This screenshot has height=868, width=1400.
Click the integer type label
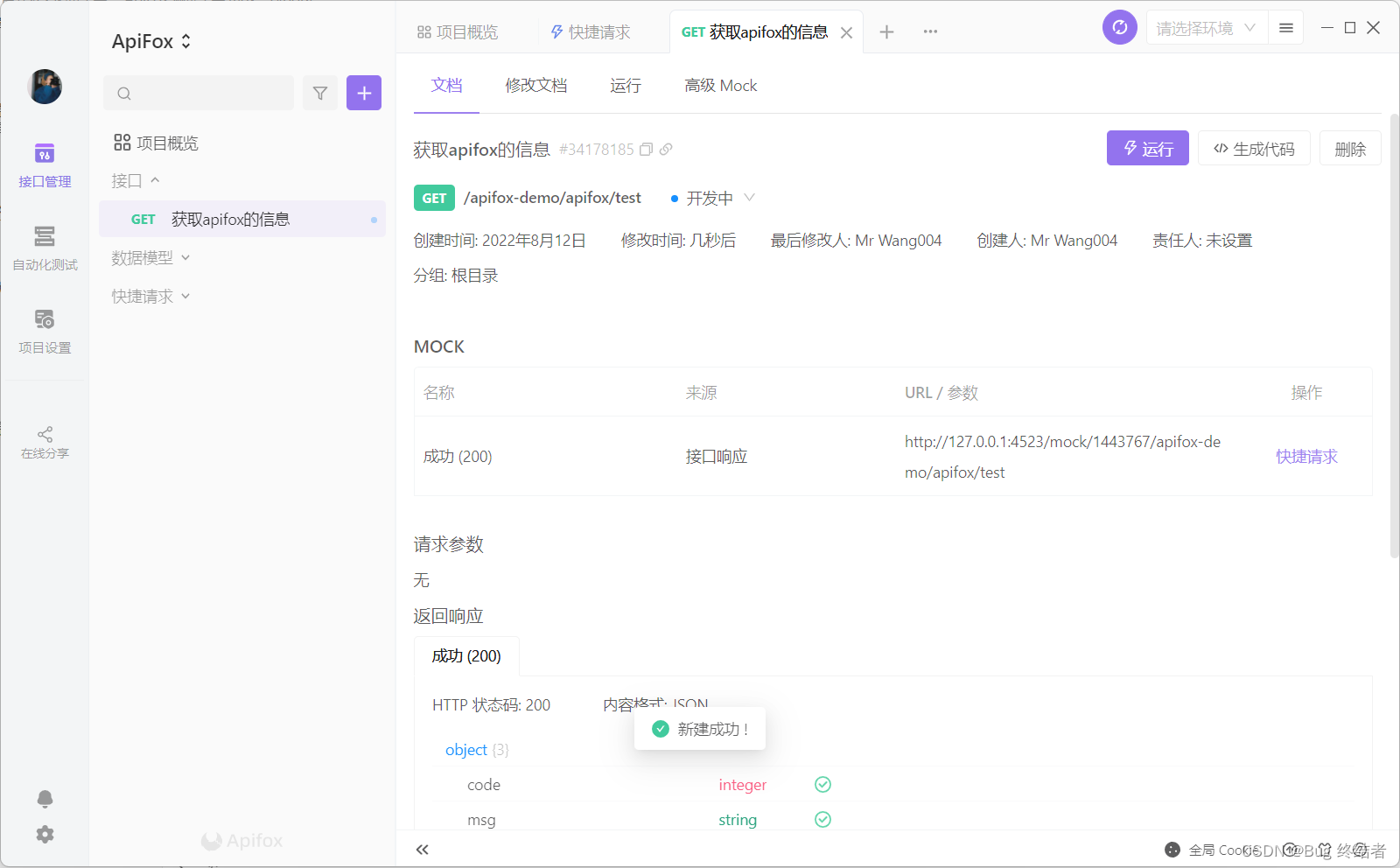tap(743, 785)
